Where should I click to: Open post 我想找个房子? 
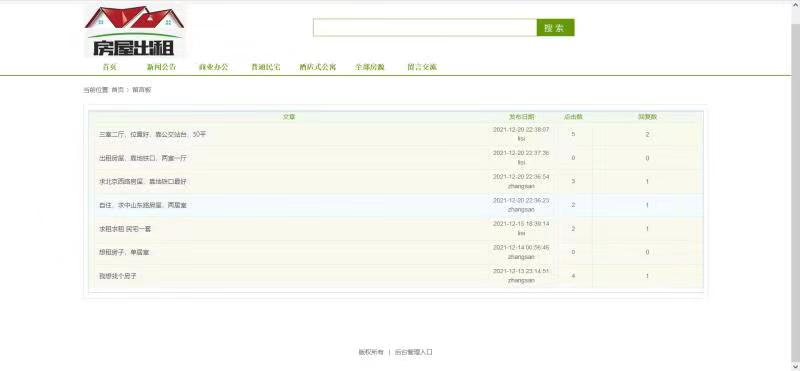pyautogui.click(x=117, y=276)
